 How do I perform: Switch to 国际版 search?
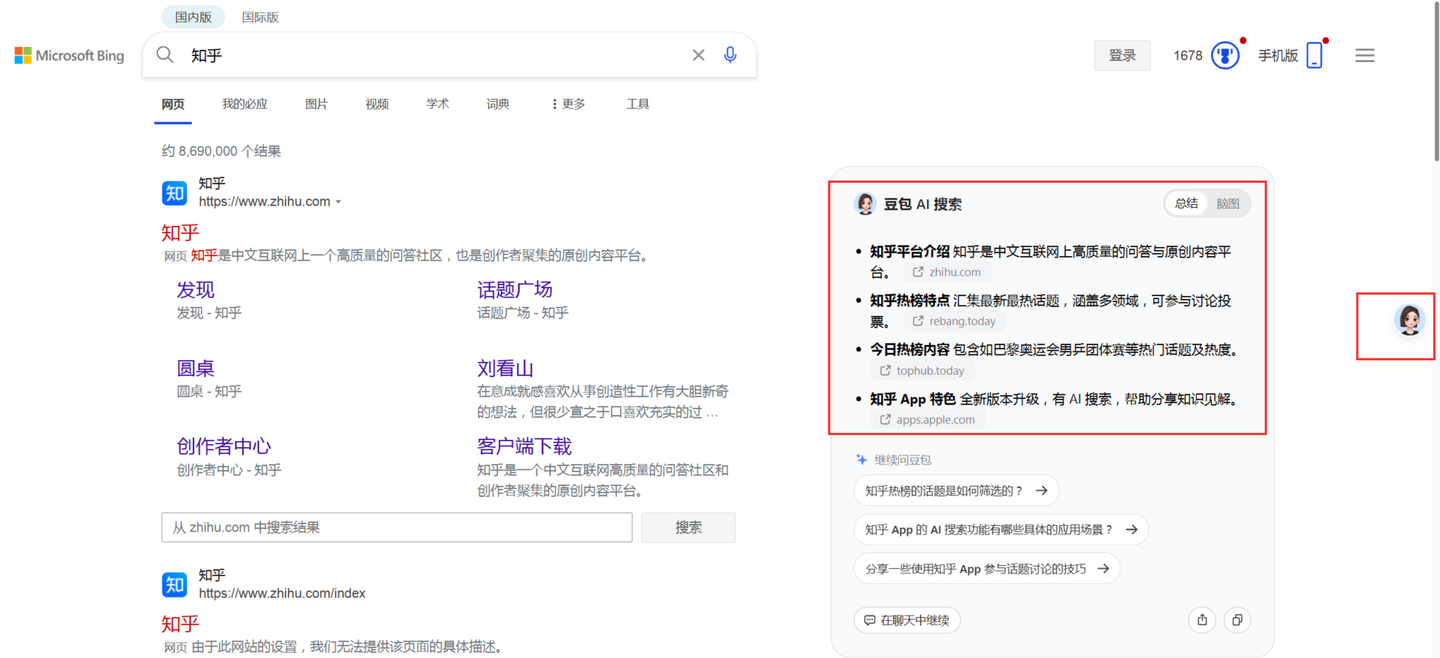[x=260, y=17]
